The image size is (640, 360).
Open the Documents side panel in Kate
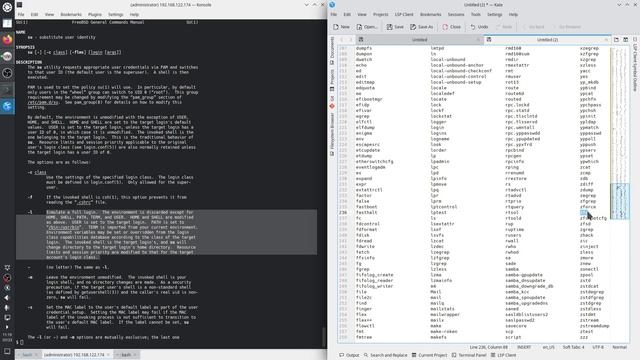[332, 50]
